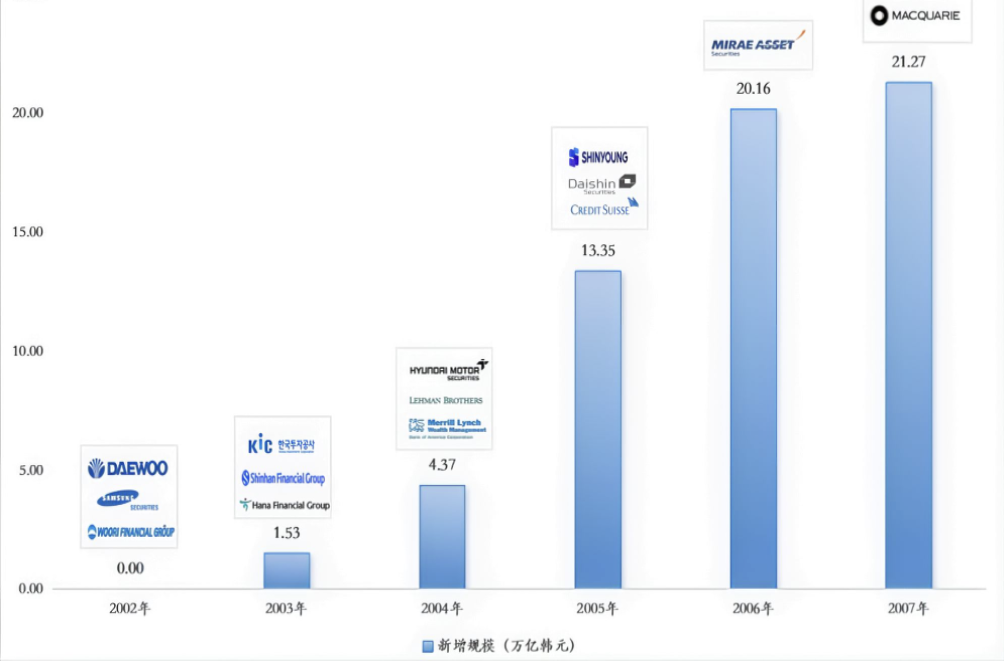Click the Daewoo logo
Viewport: 1004px width, 664px height.
click(x=128, y=468)
